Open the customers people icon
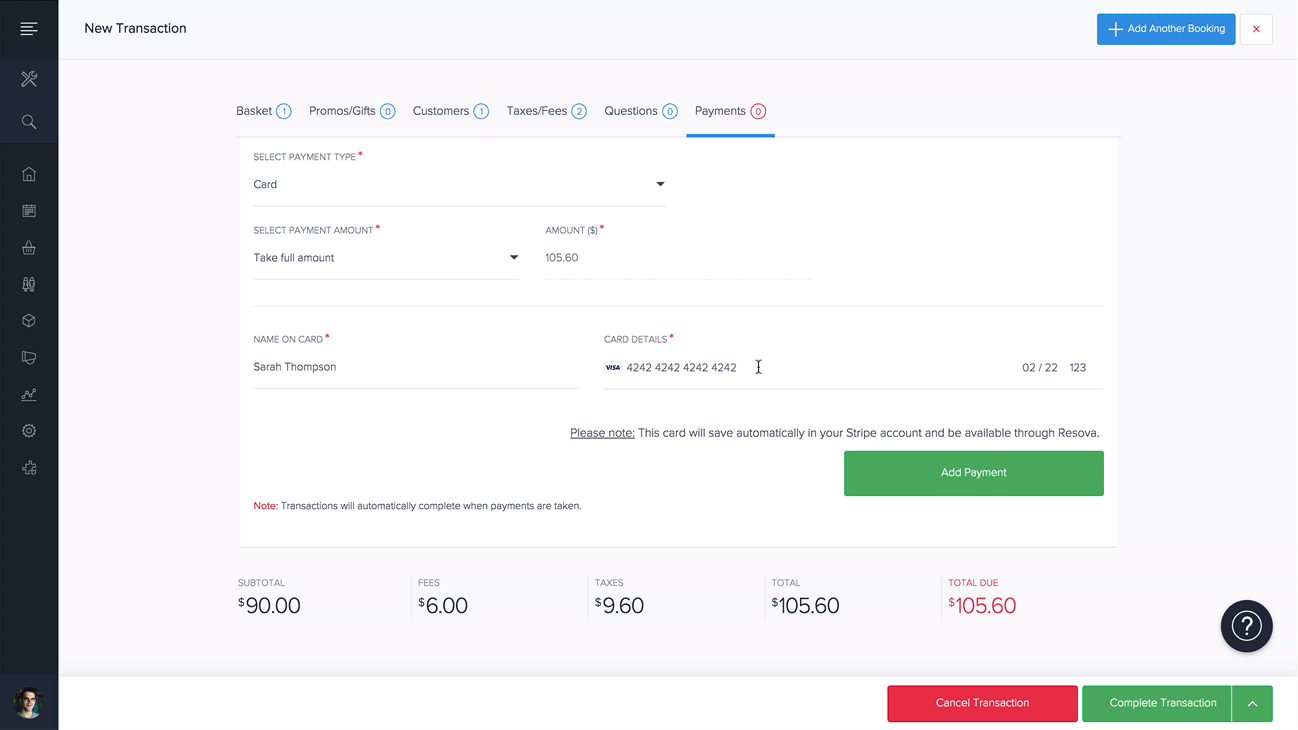The height and width of the screenshot is (730, 1298). click(x=29, y=284)
